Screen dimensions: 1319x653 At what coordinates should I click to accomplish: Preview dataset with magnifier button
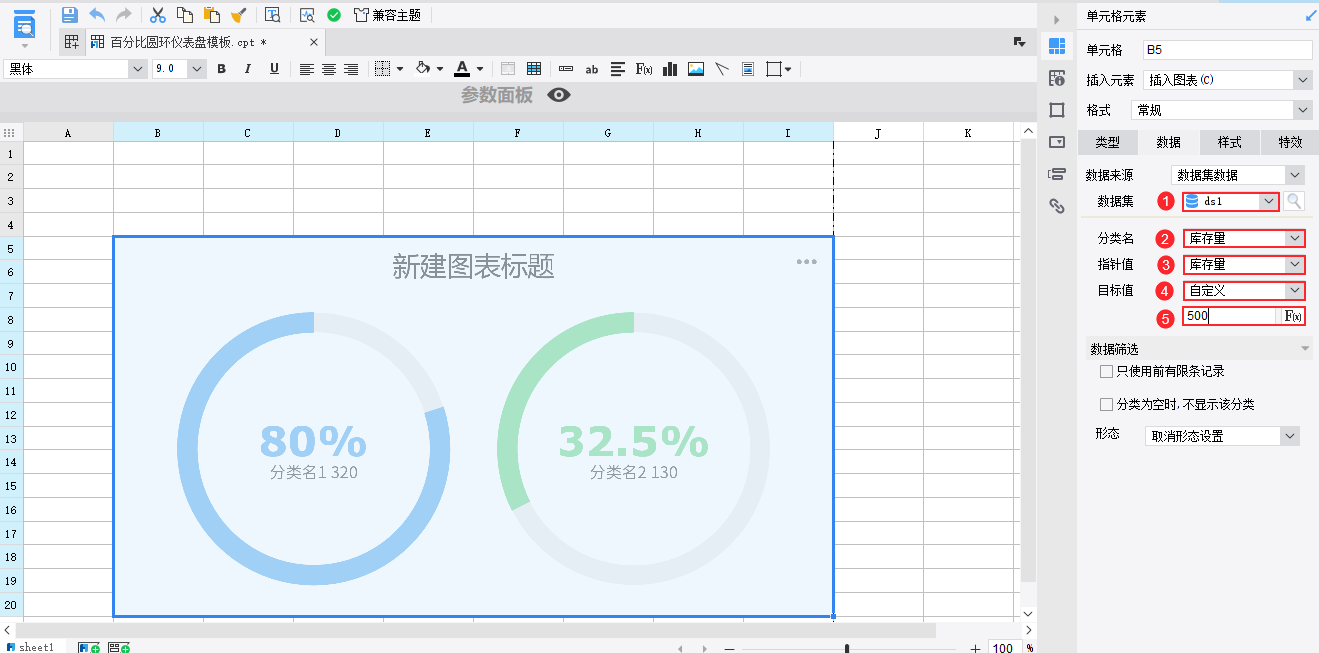pos(1294,201)
